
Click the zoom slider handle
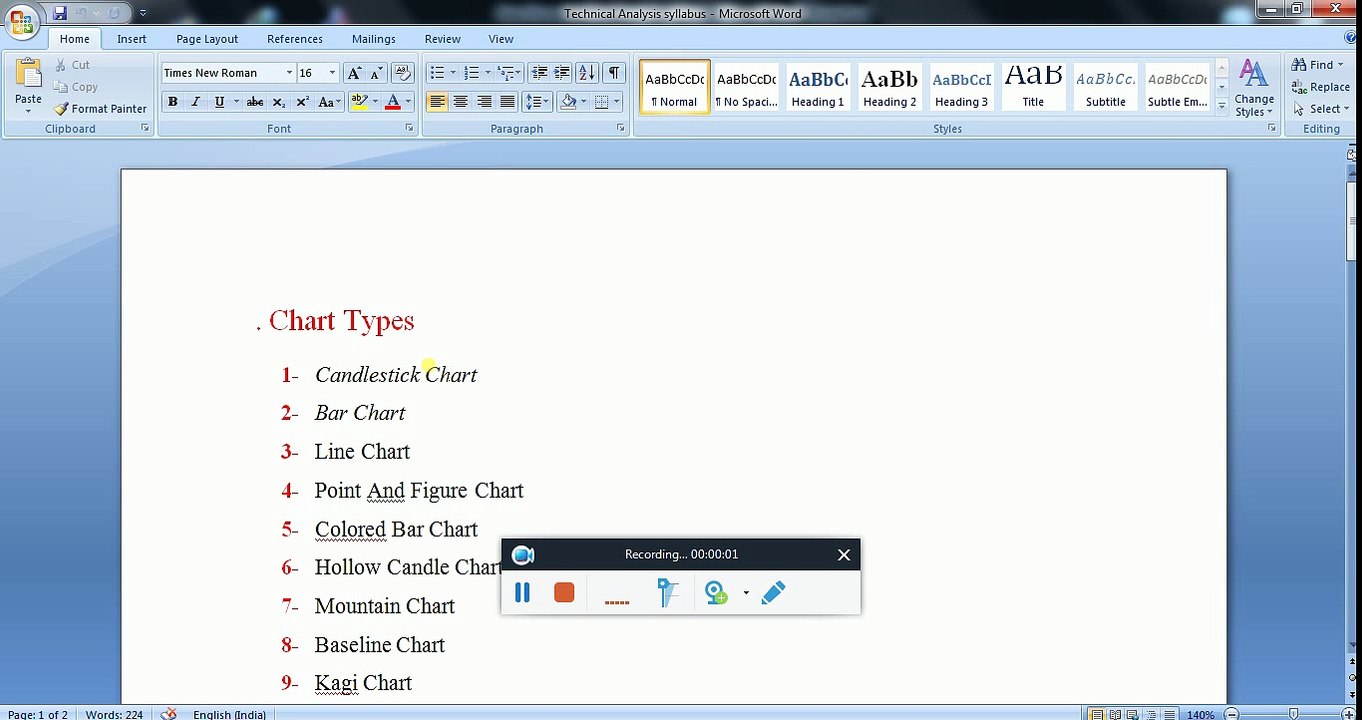[1293, 714]
